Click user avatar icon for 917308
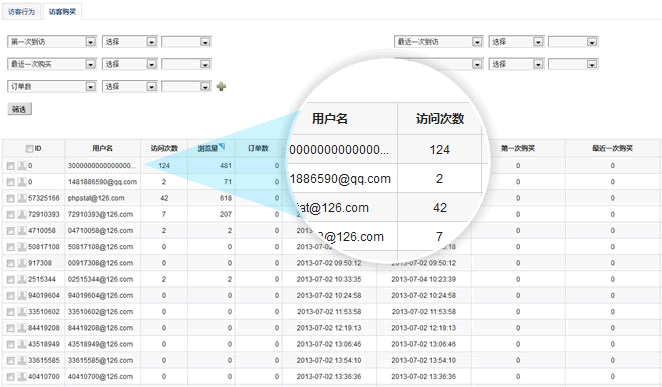The height and width of the screenshot is (387, 662). [22, 263]
